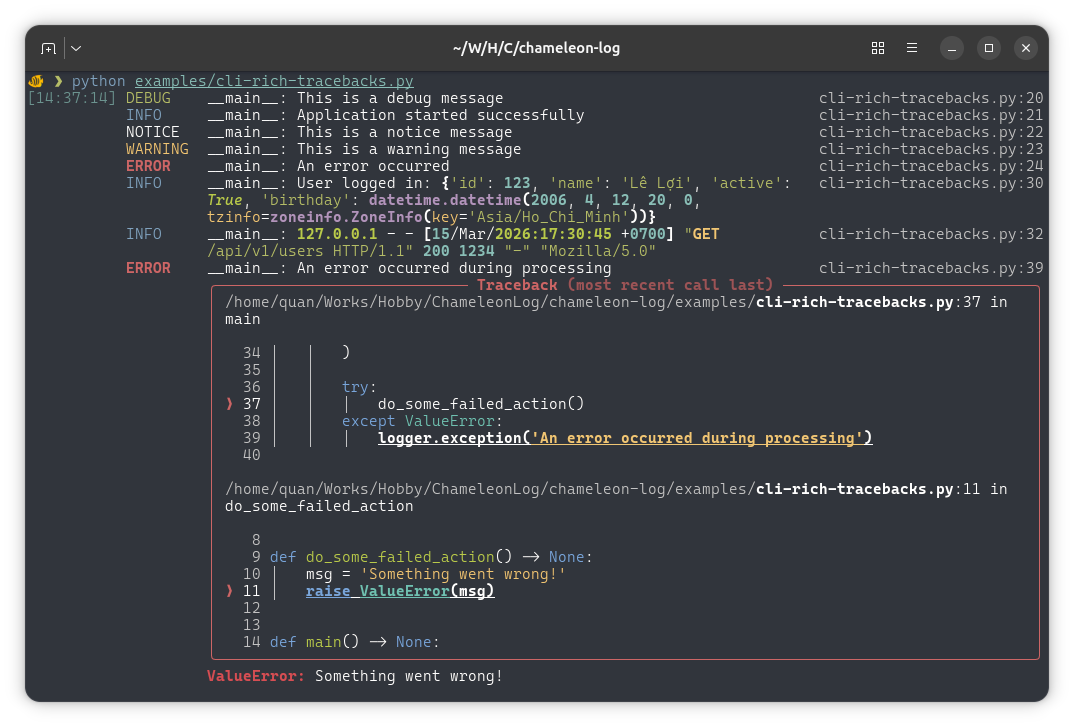Image resolution: width=1074 pixels, height=727 pixels.
Task: Click source reference cli-rich-tracebacks.py:24
Action: tap(931, 166)
